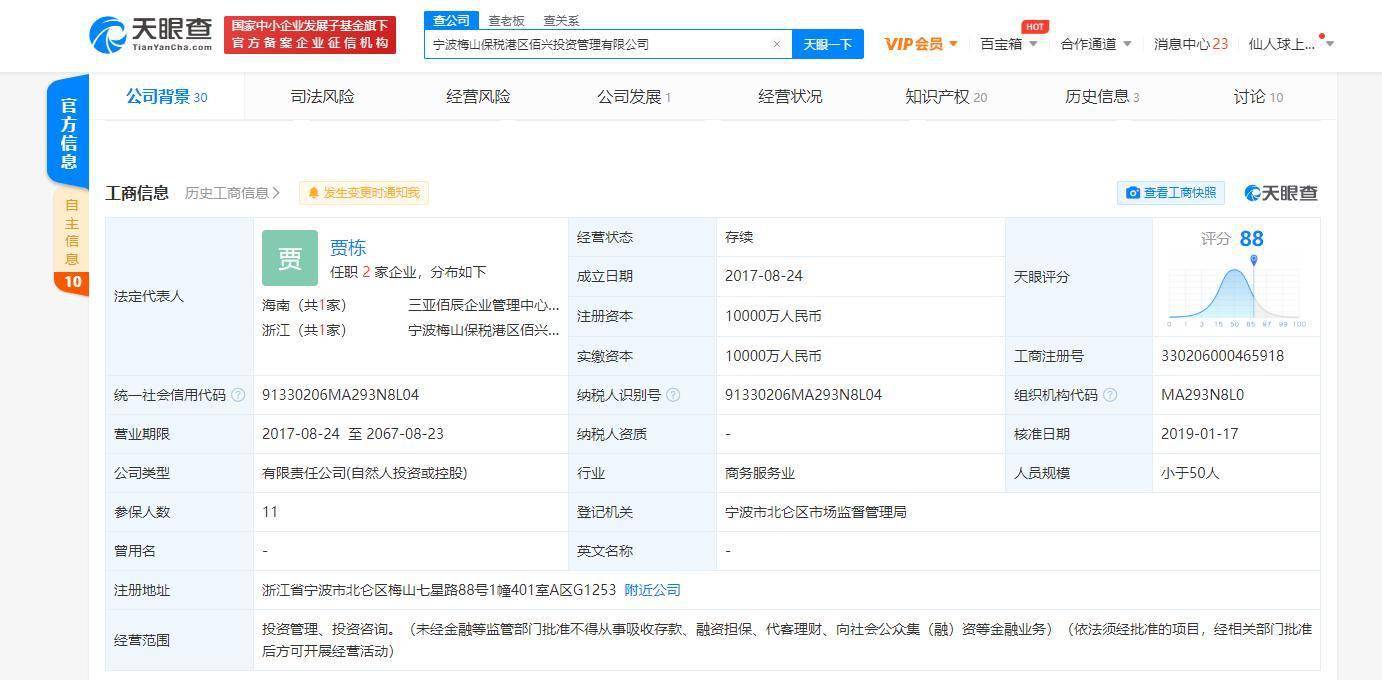Image resolution: width=1382 pixels, height=680 pixels.
Task: Click the 登记机关 value 宁波市北仑区市场监督管理局
Action: coord(816,512)
